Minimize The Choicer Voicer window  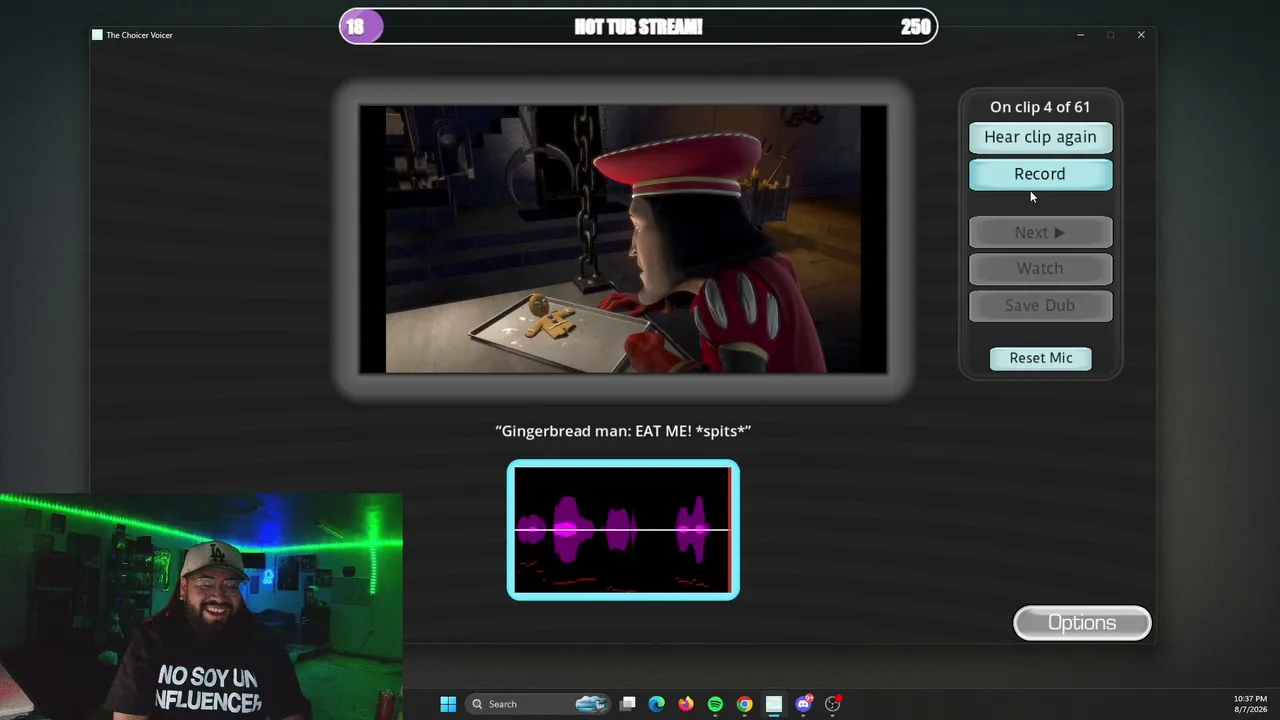coord(1080,35)
